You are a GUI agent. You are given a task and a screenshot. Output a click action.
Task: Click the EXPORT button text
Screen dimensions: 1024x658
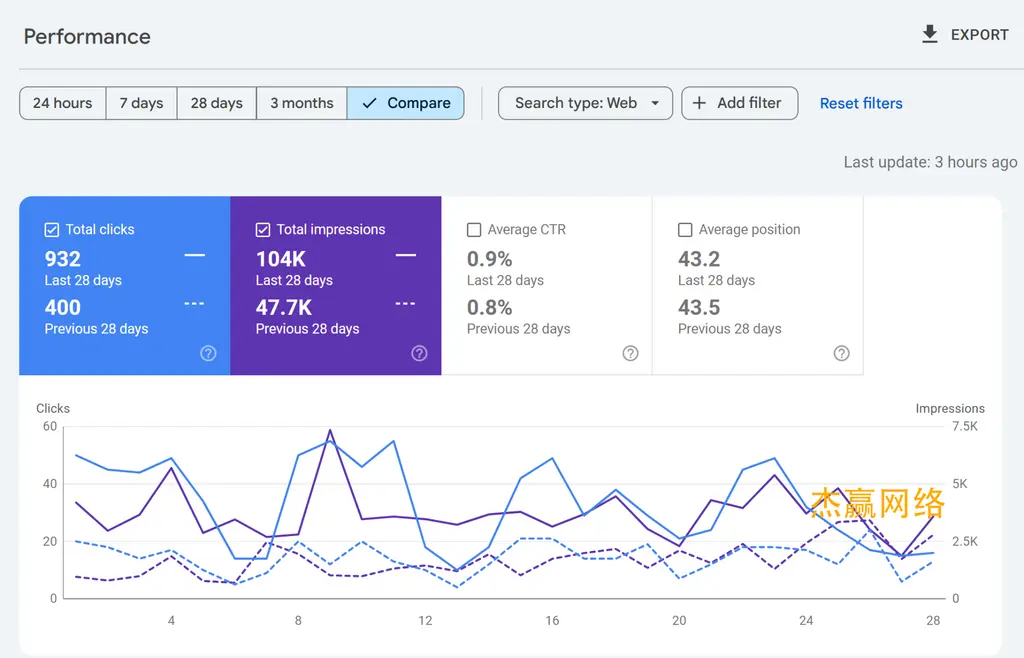pyautogui.click(x=980, y=35)
